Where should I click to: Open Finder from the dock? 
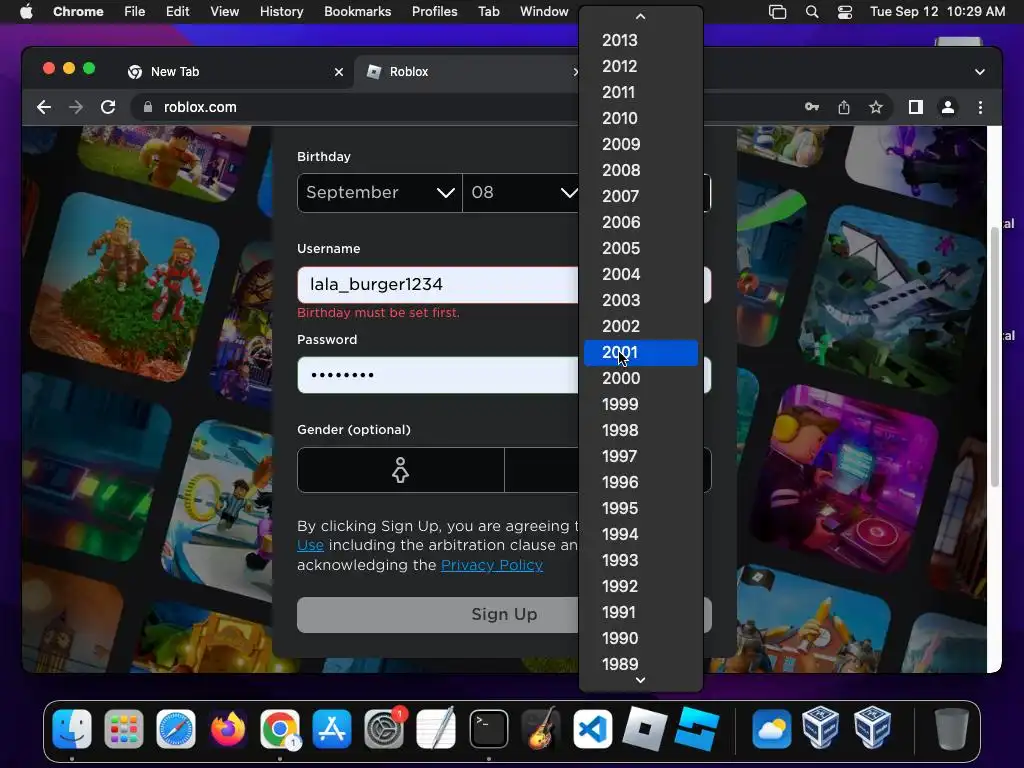point(72,728)
